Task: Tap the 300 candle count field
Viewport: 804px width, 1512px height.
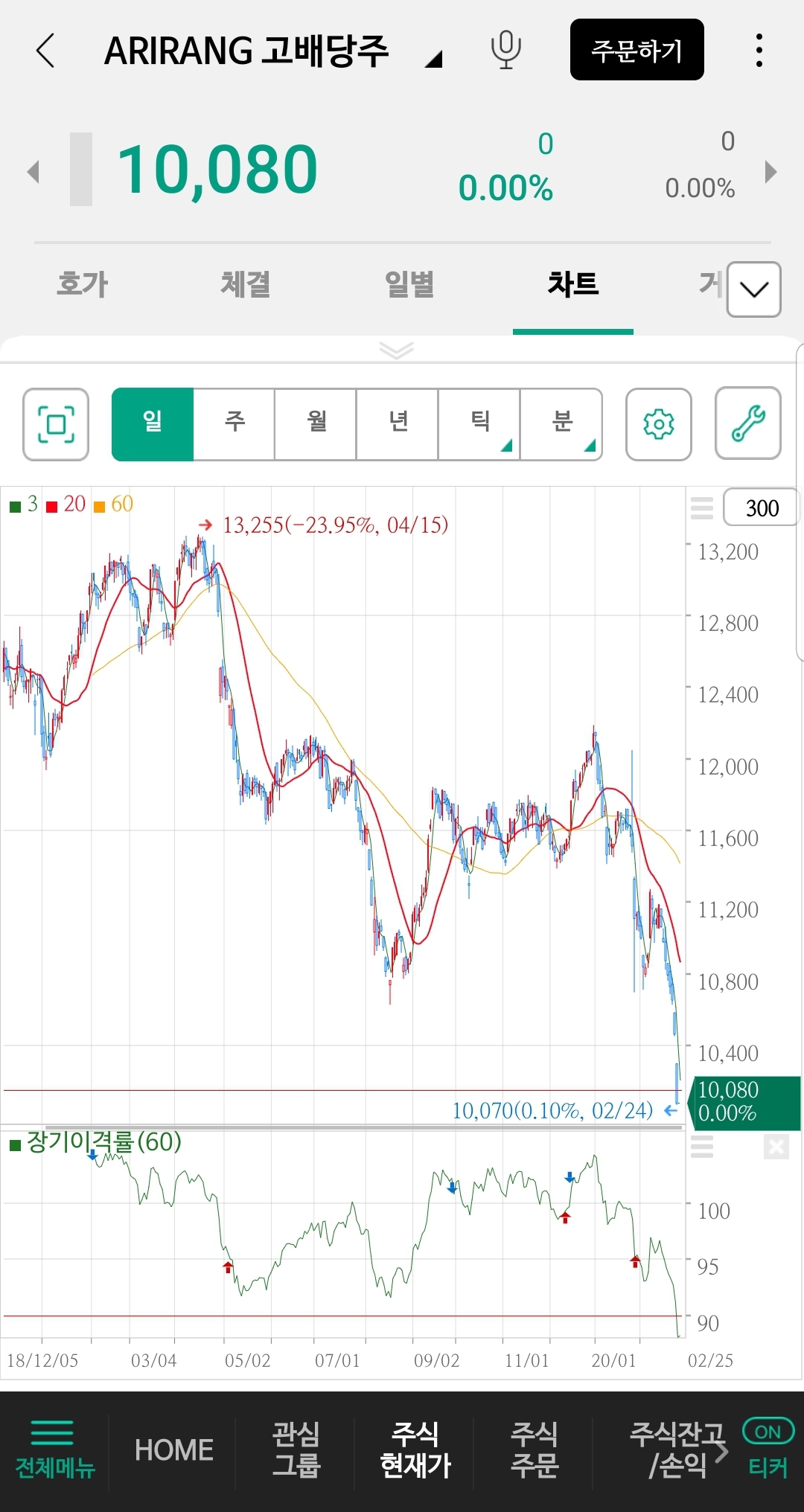Action: pos(762,507)
